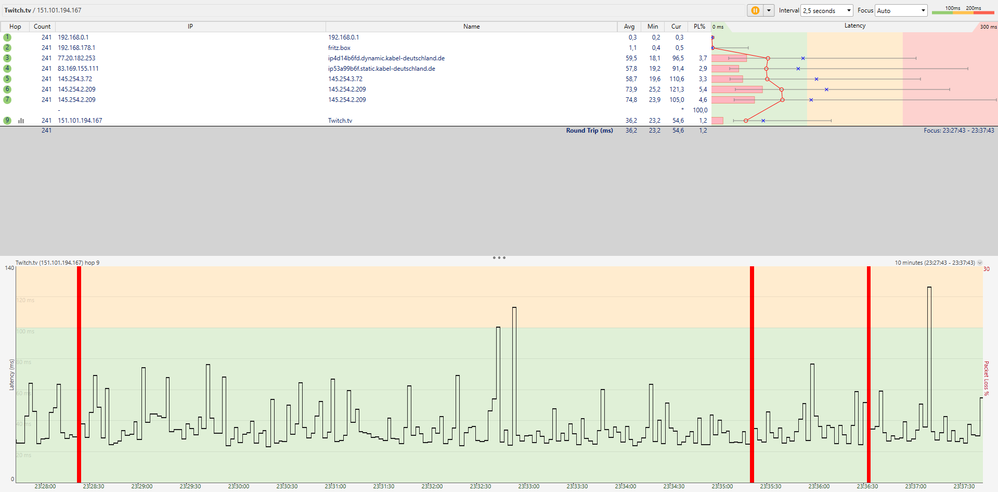The image size is (998, 492).
Task: Select IP 145.254.2.209 in hop 7 row
Action: [x=76, y=99]
